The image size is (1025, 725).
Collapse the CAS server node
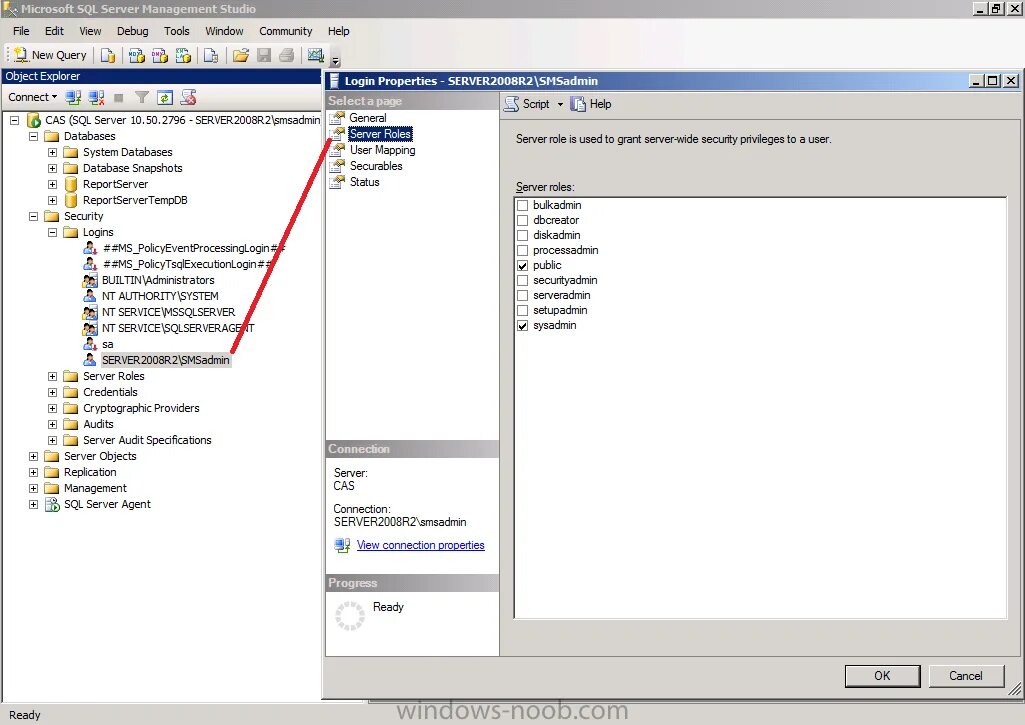[x=14, y=120]
